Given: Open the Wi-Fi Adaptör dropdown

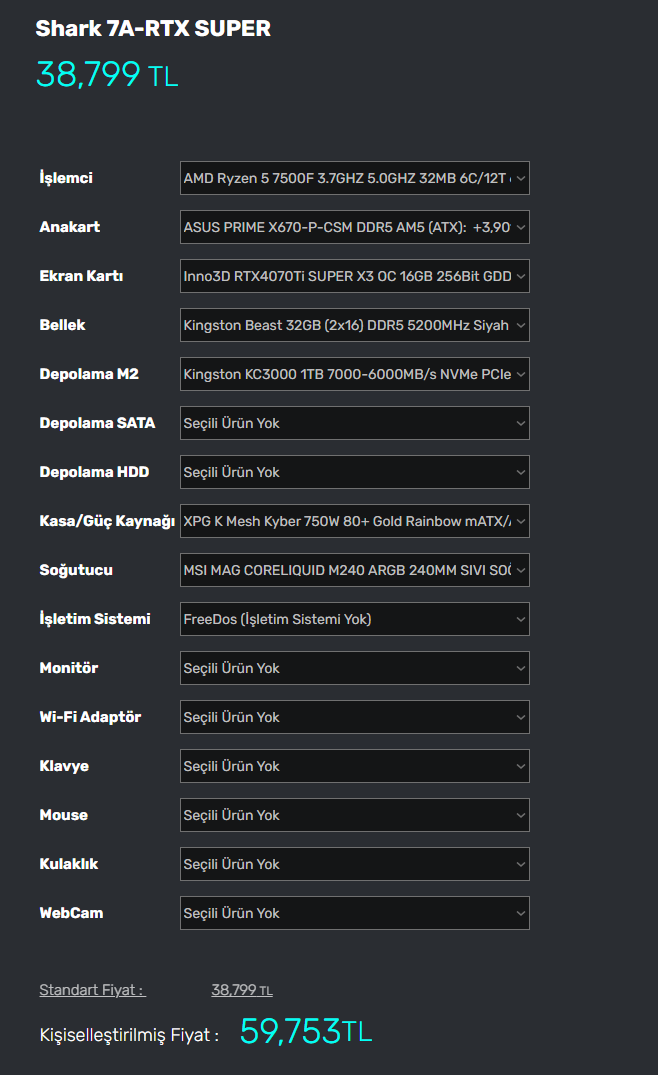Looking at the screenshot, I should (x=354, y=717).
